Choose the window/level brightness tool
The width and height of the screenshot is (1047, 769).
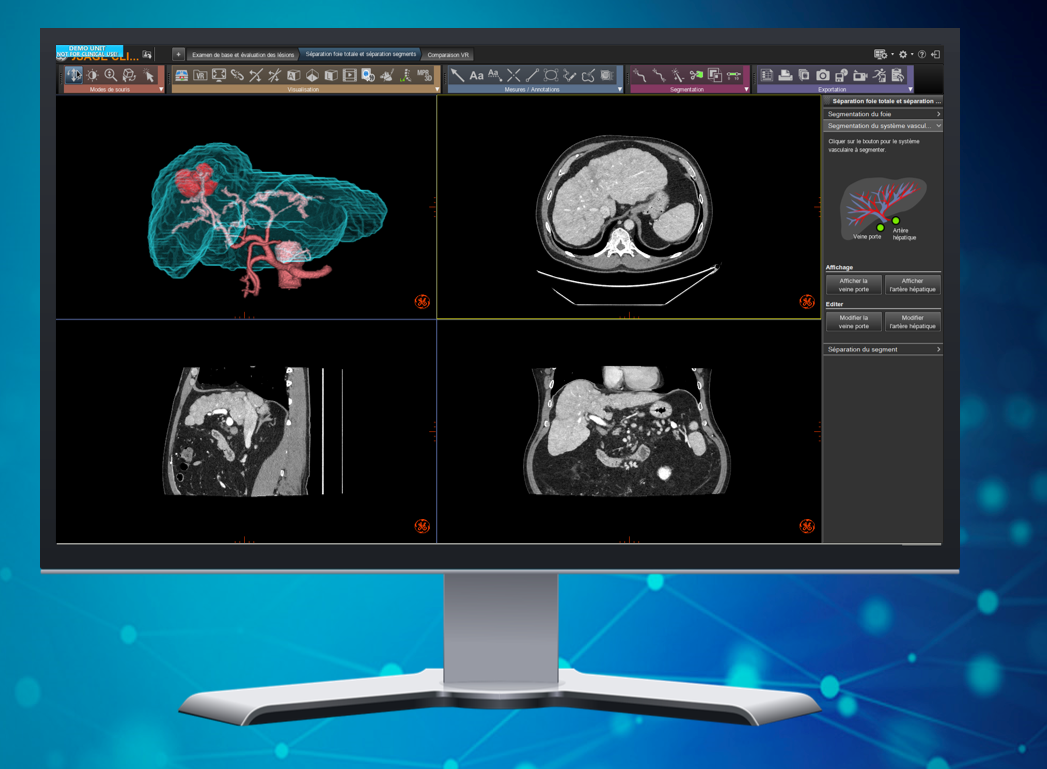[92, 76]
